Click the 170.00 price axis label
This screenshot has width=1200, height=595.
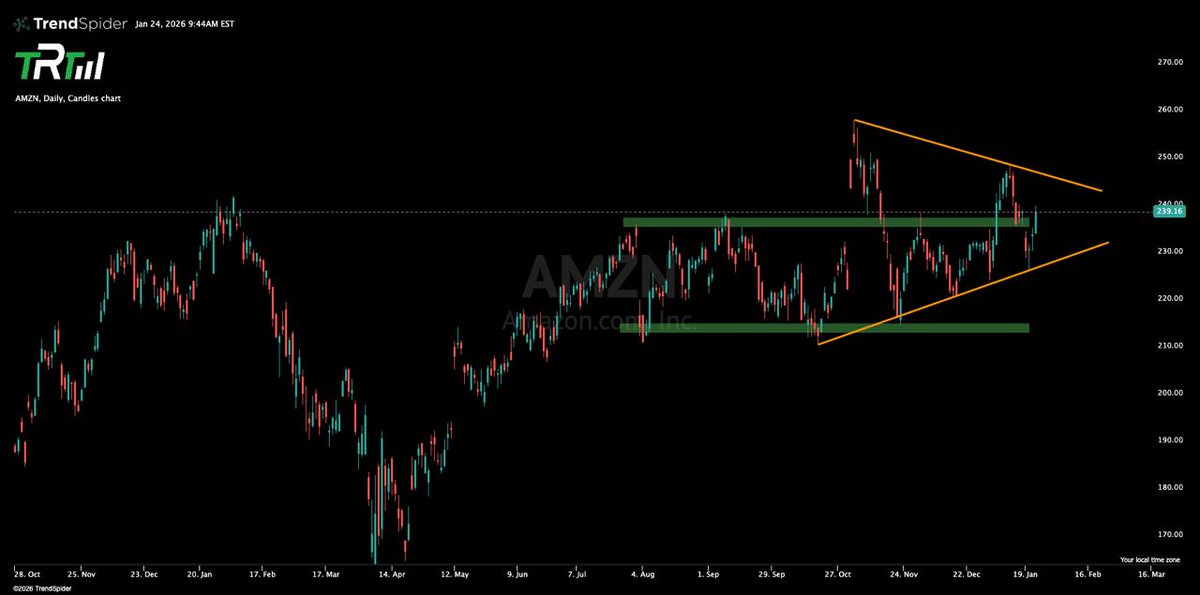[x=1170, y=535]
